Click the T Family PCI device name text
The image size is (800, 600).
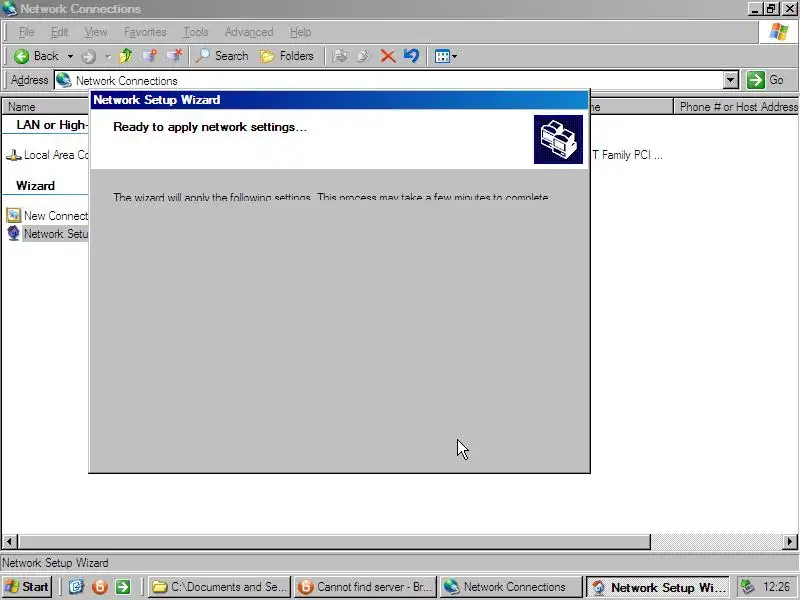pyautogui.click(x=628, y=155)
